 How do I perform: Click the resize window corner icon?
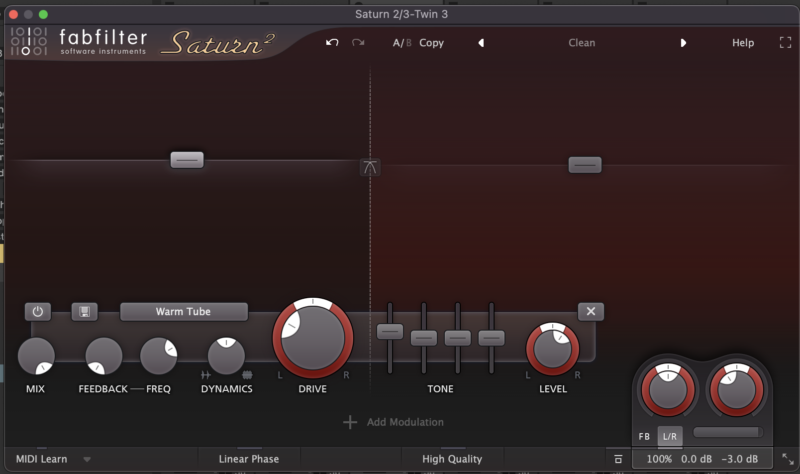pos(788,459)
